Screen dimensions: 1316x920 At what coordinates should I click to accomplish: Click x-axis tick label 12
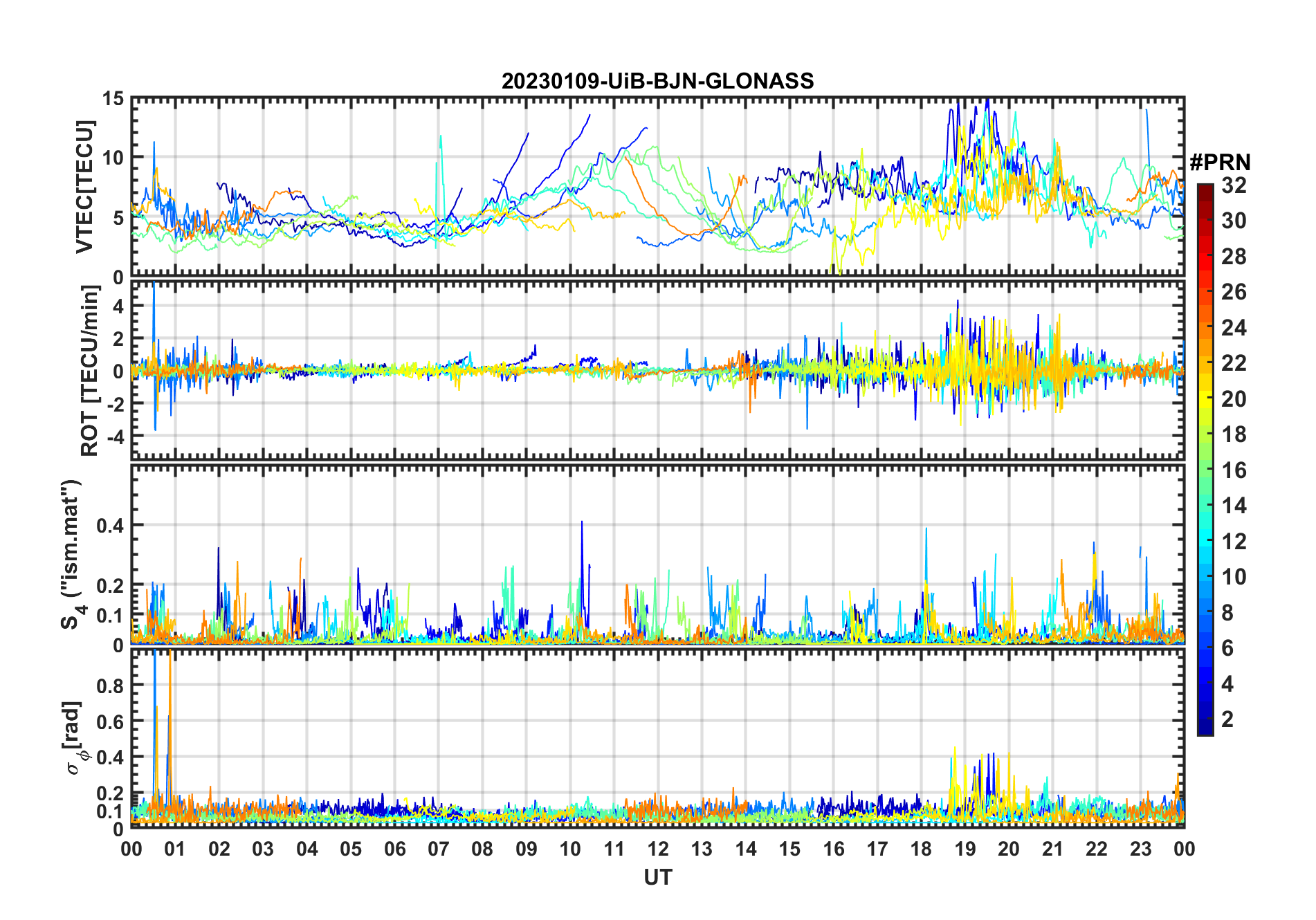(657, 849)
